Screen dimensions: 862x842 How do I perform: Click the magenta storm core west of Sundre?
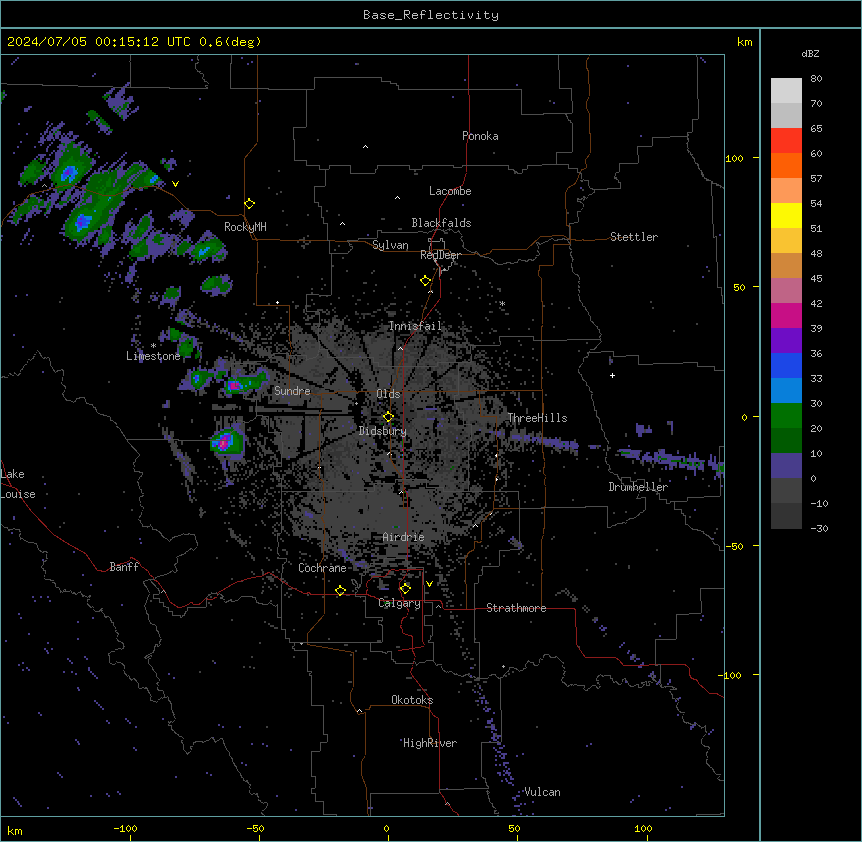(235, 386)
